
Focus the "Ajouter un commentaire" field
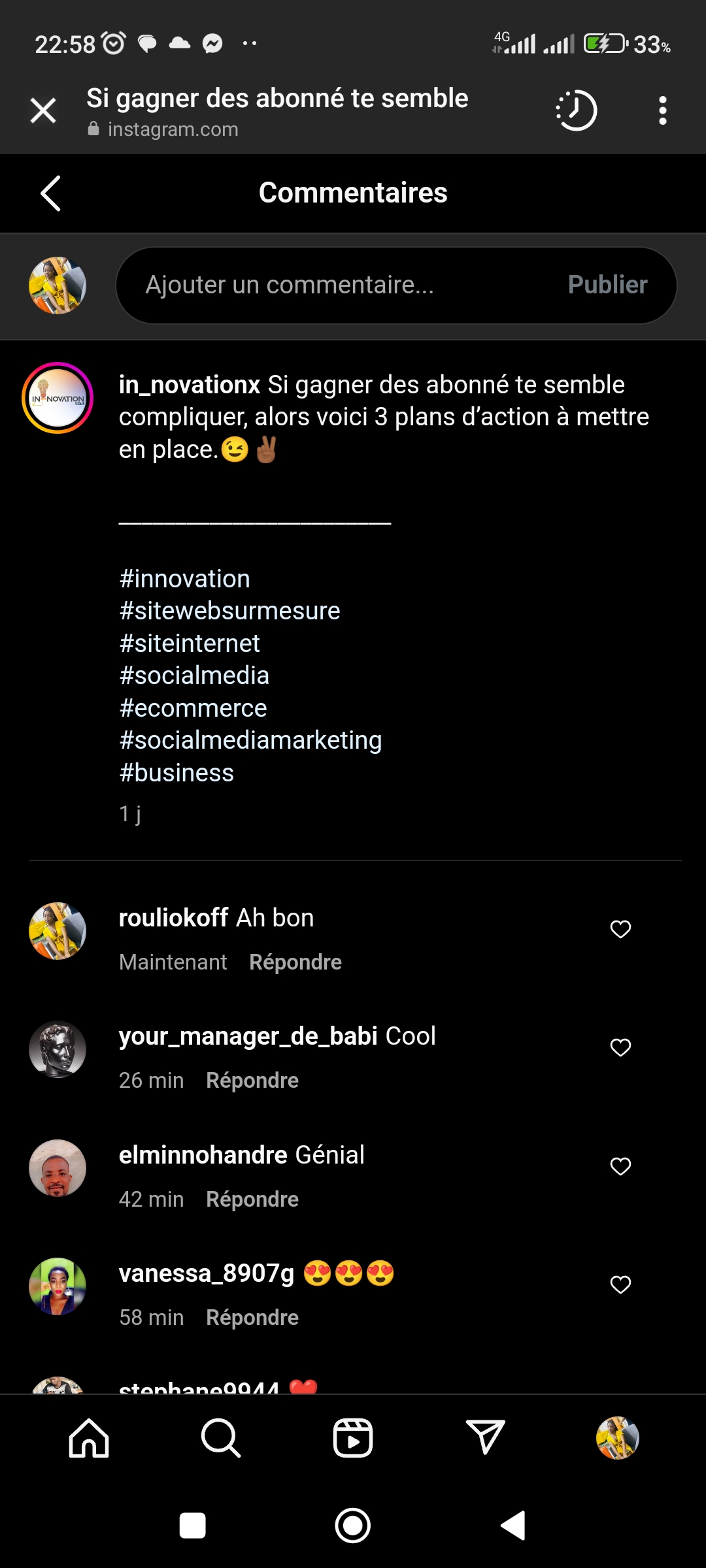(x=340, y=286)
